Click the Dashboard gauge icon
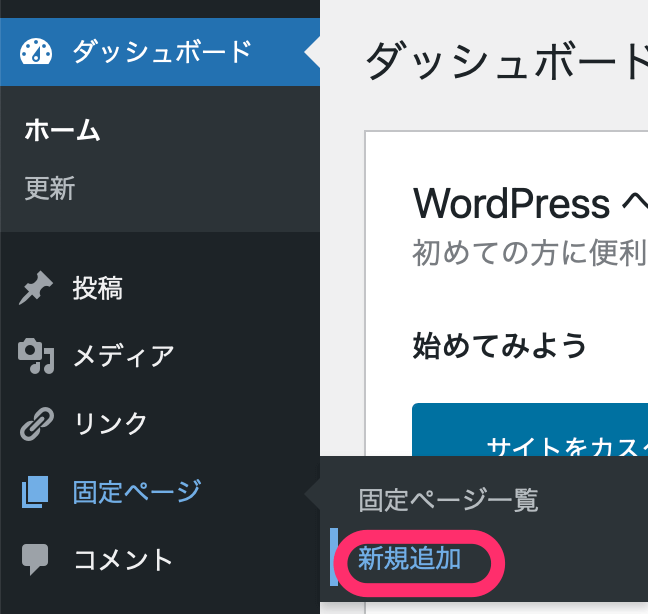The image size is (648, 614). tap(36, 52)
